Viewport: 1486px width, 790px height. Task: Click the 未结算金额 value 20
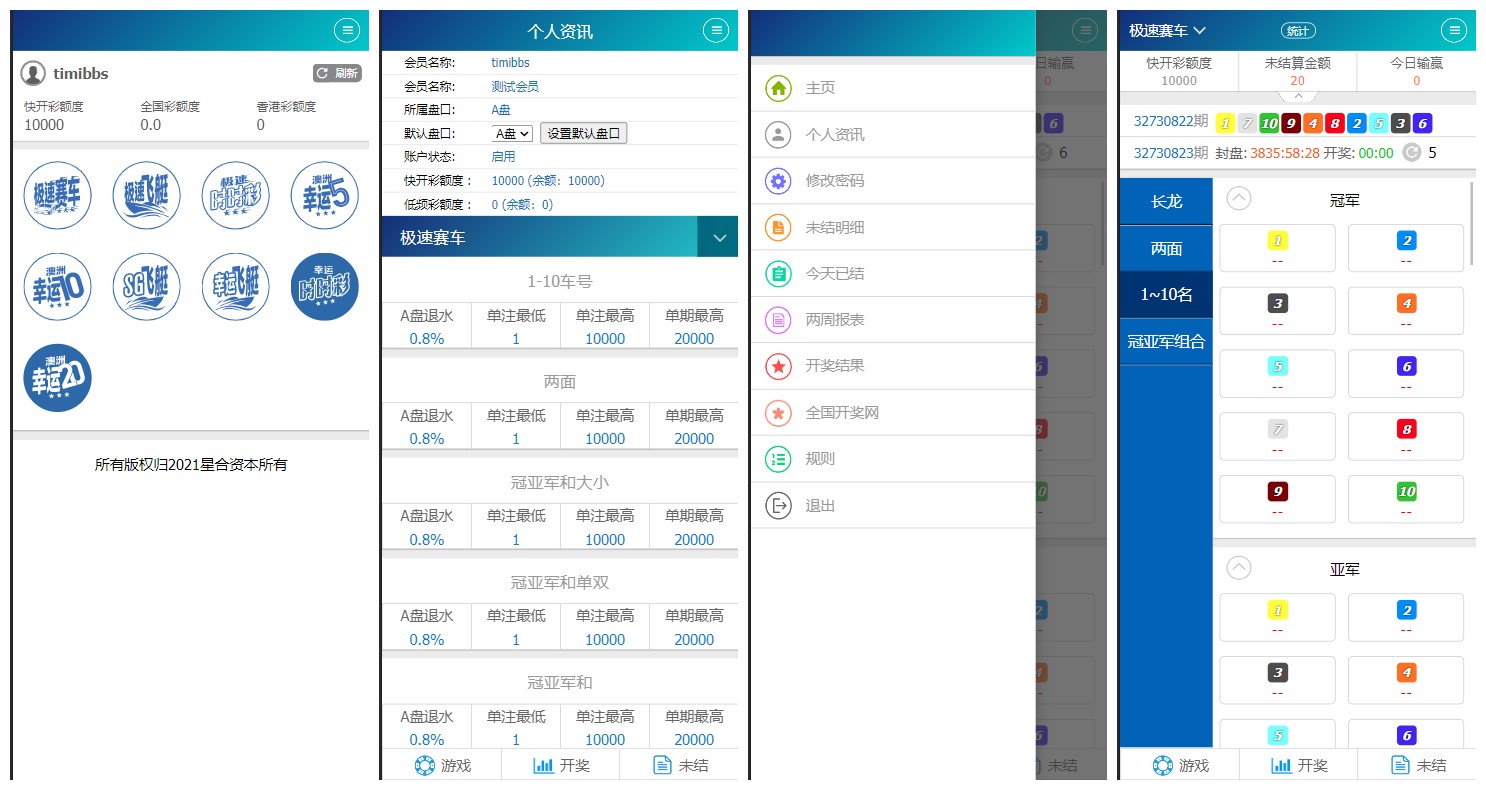point(1297,81)
